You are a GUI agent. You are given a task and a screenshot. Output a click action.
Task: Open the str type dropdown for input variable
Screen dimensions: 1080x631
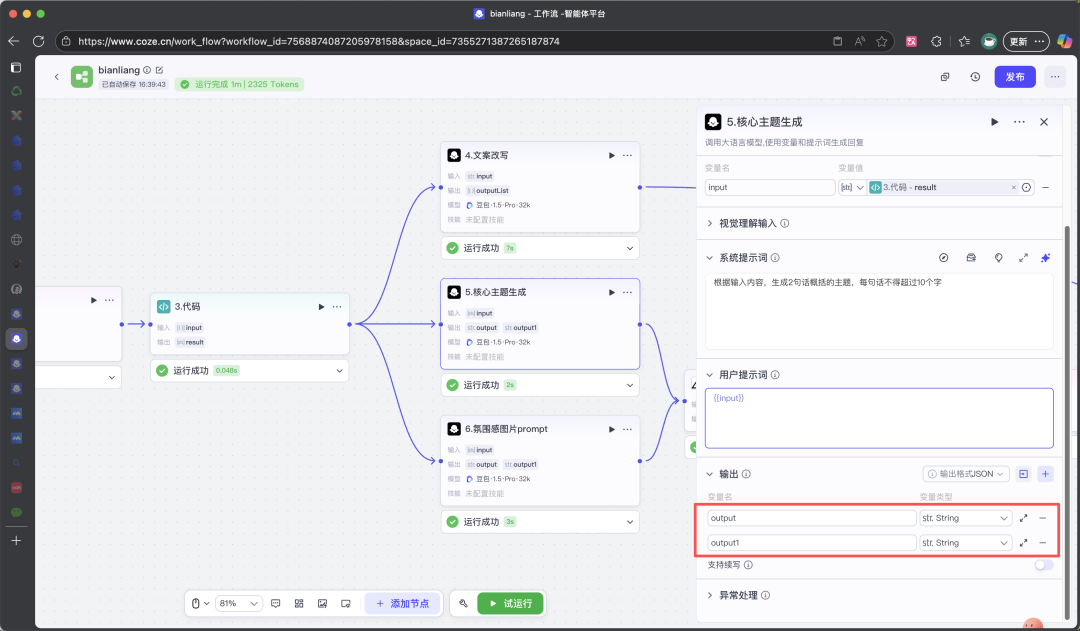pyautogui.click(x=852, y=187)
